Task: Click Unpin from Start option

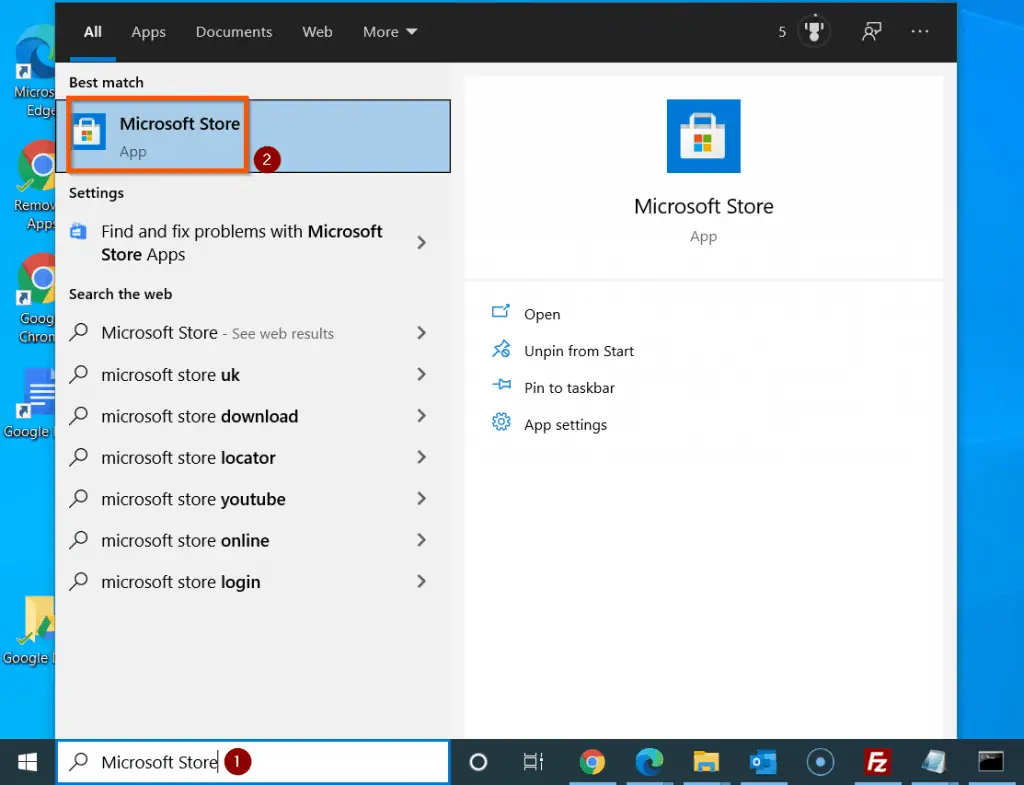Action: click(578, 350)
